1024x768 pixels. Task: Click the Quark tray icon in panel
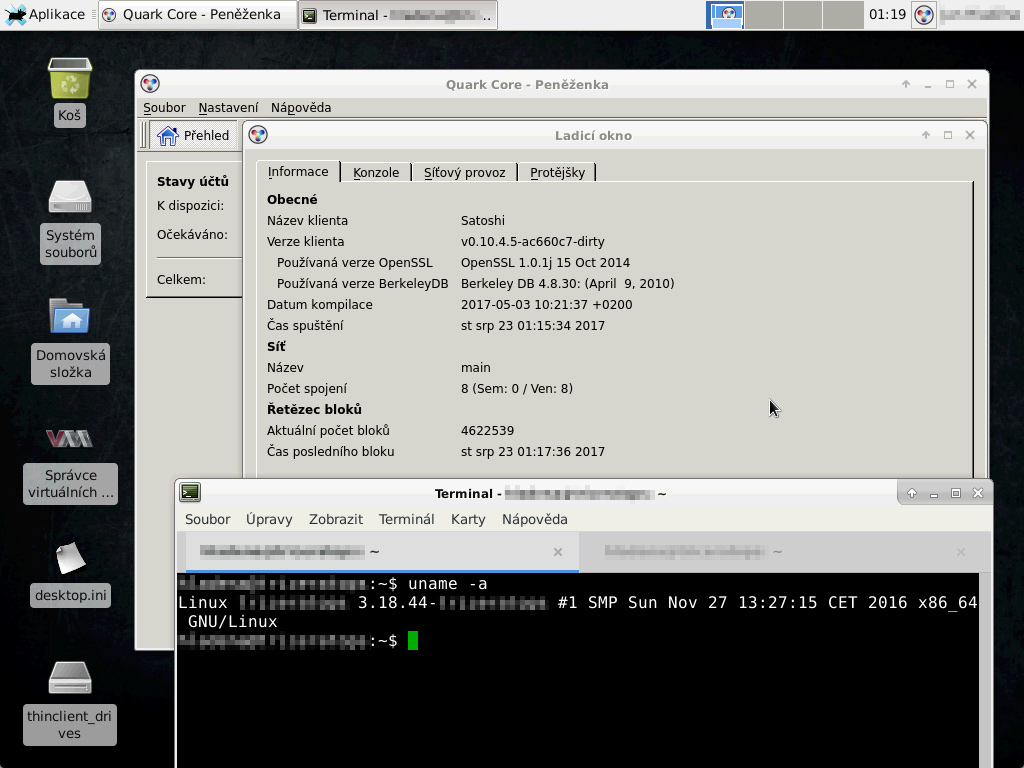(x=924, y=15)
